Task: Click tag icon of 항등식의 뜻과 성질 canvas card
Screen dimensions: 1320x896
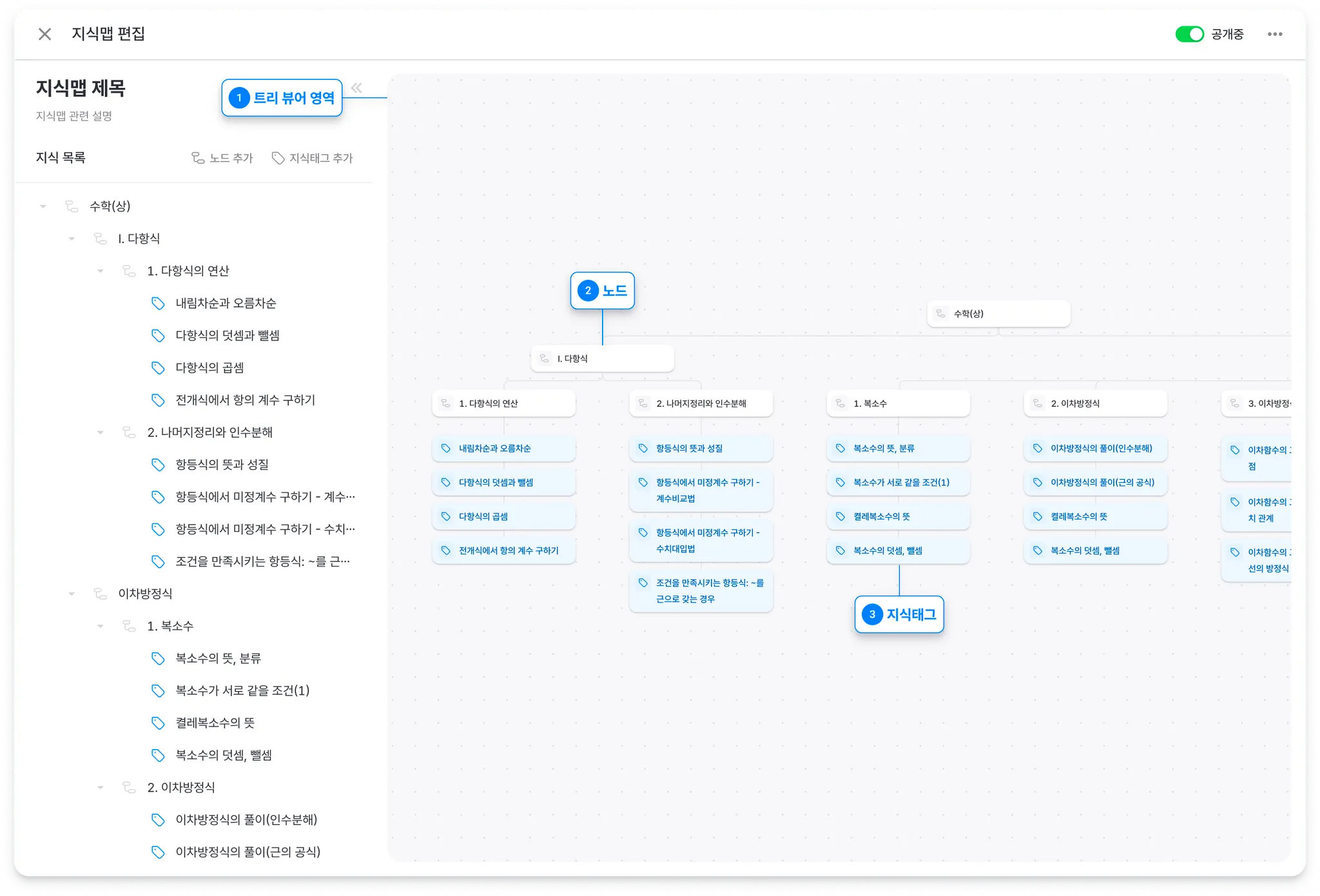Action: 643,448
